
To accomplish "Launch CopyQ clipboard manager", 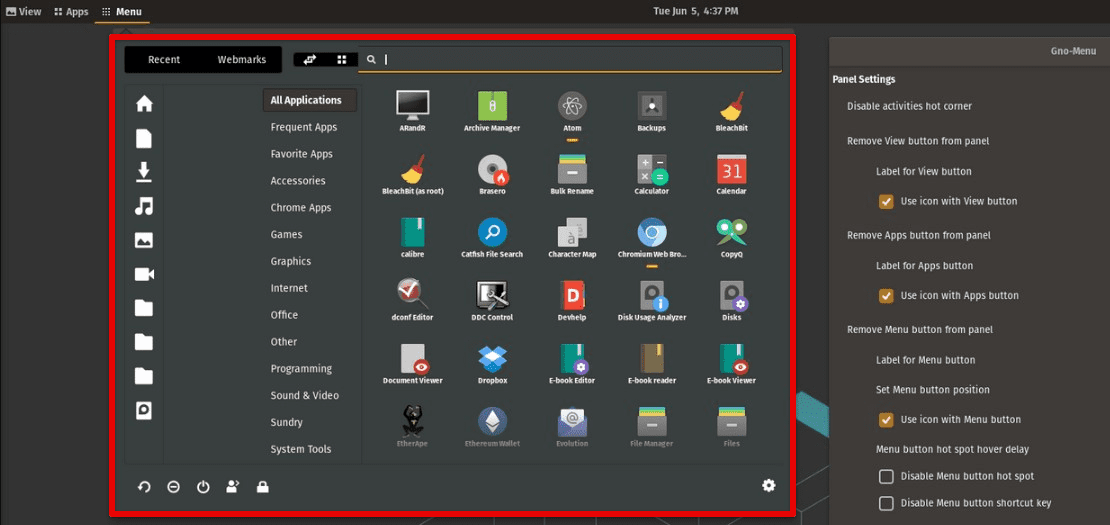I will point(731,238).
